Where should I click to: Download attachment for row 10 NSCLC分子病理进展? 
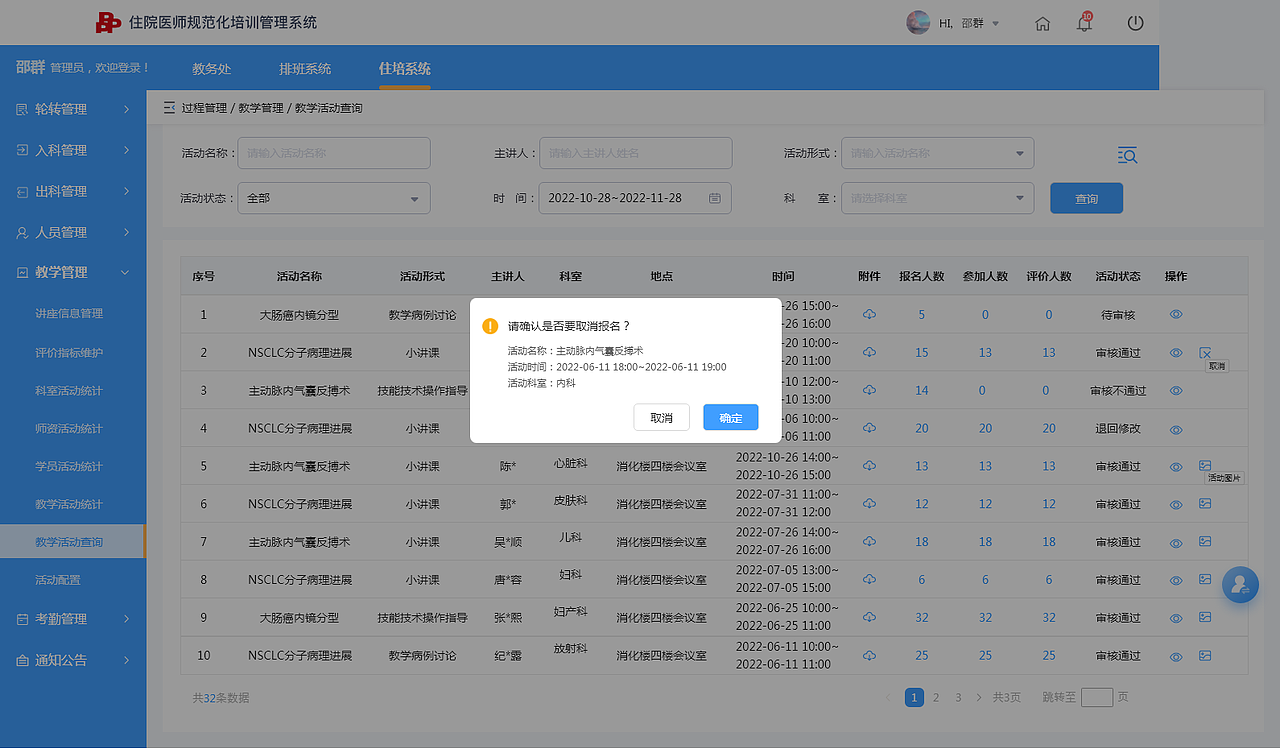(x=869, y=656)
